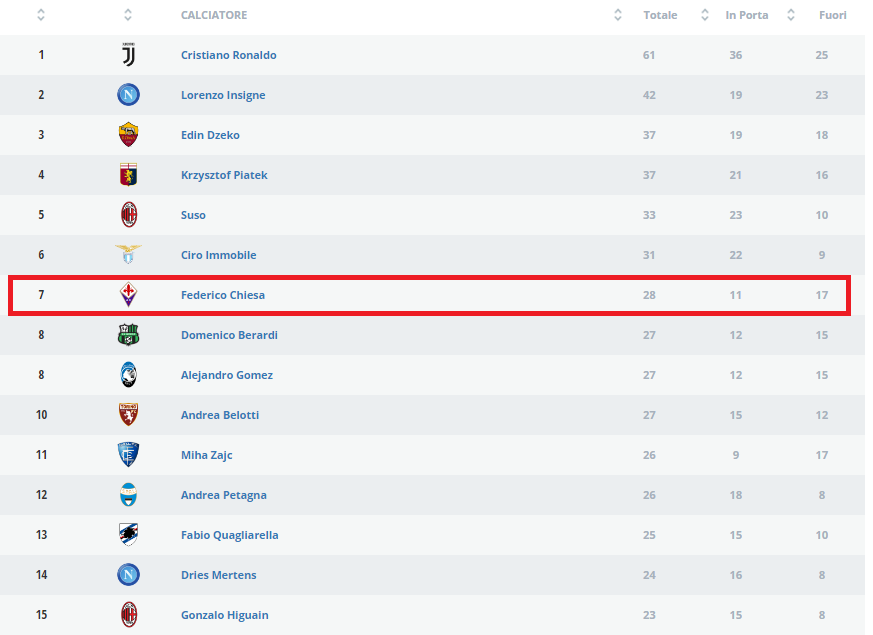Click the Empoli crest next to Miha Zajc
873x635 pixels.
(x=129, y=455)
